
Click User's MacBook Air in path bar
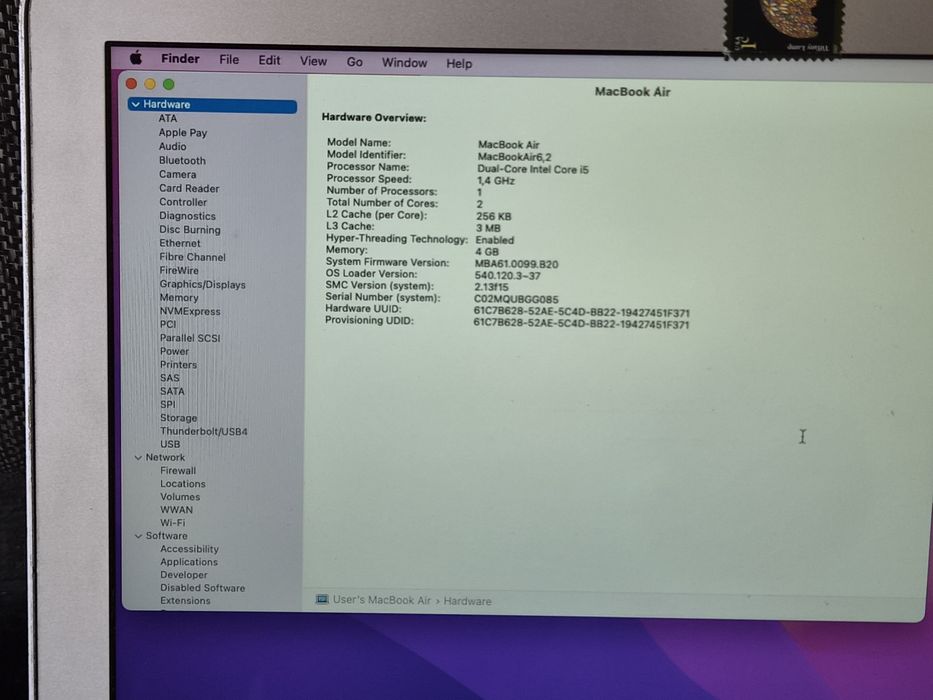pos(381,600)
